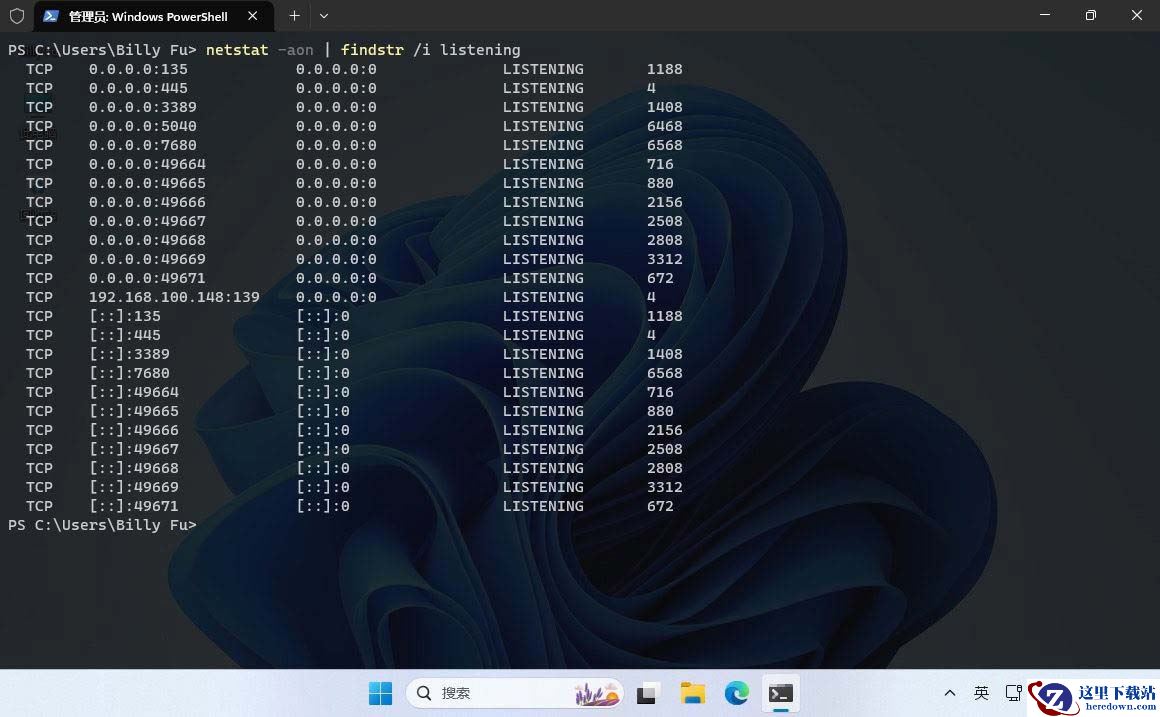Screen dimensions: 1160x717
Task: Launch Microsoft Edge from the taskbar
Action: pyautogui.click(x=737, y=693)
